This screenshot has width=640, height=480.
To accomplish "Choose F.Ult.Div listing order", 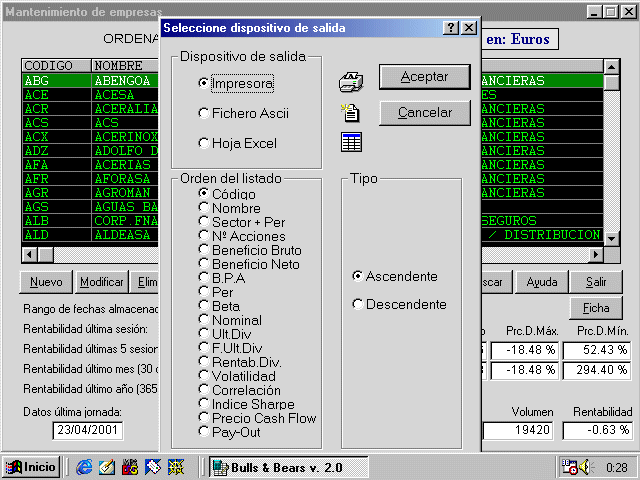I will click(230, 348).
